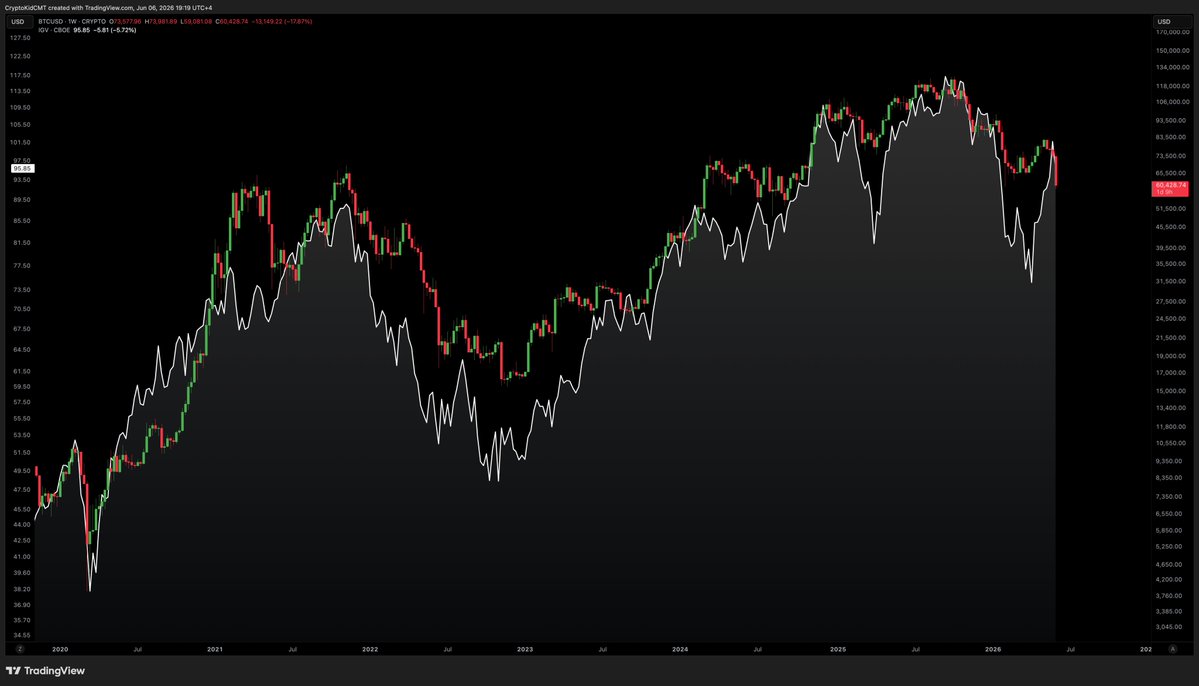Click the red 60,428.74 current price label
The image size is (1199, 686).
click(1170, 188)
